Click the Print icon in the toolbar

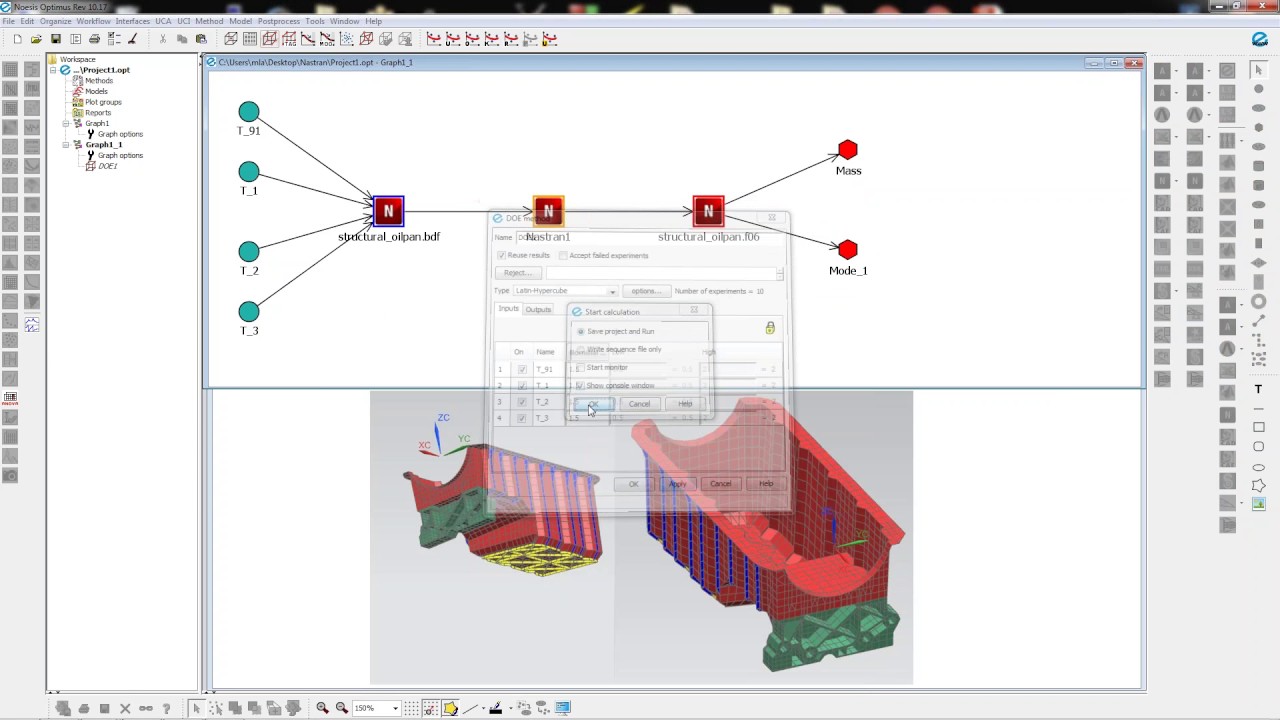94,39
